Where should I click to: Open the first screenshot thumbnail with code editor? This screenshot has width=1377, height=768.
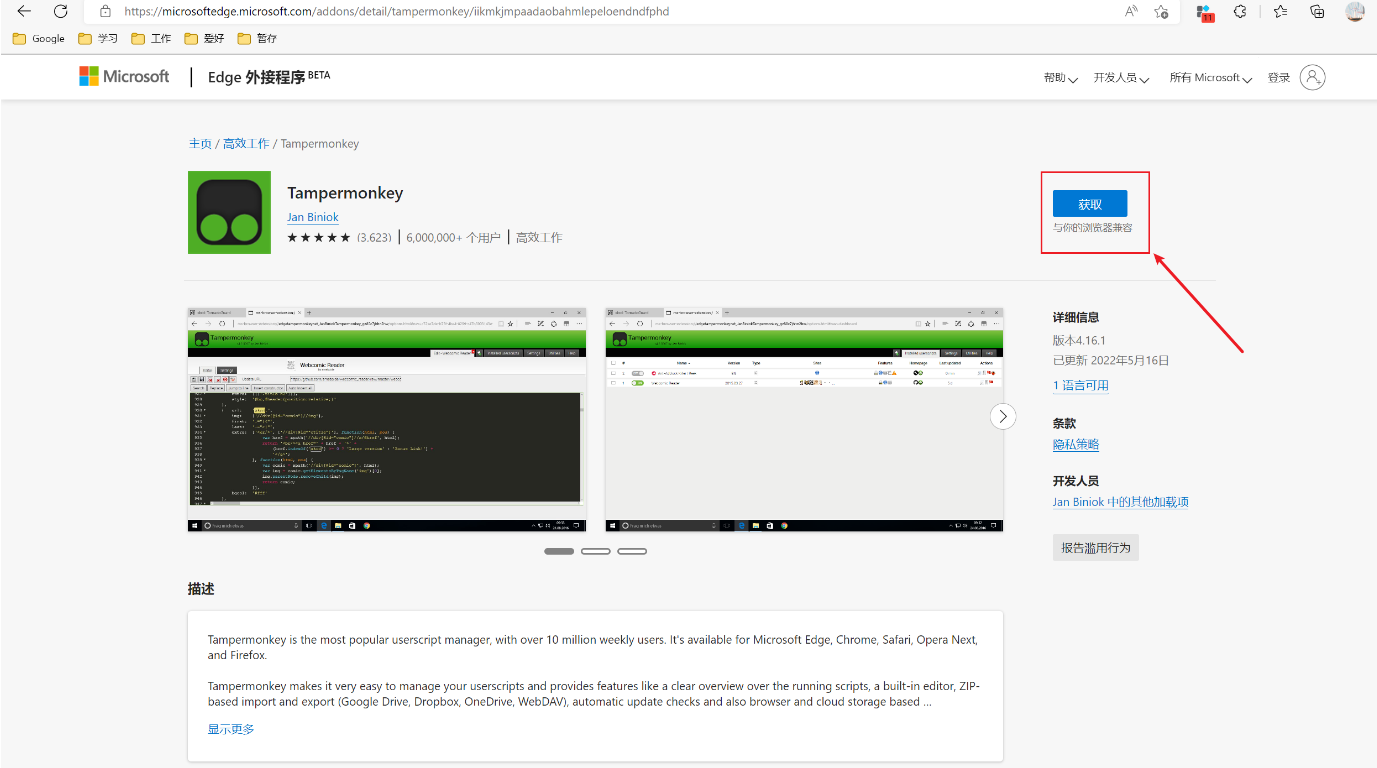[x=387, y=419]
